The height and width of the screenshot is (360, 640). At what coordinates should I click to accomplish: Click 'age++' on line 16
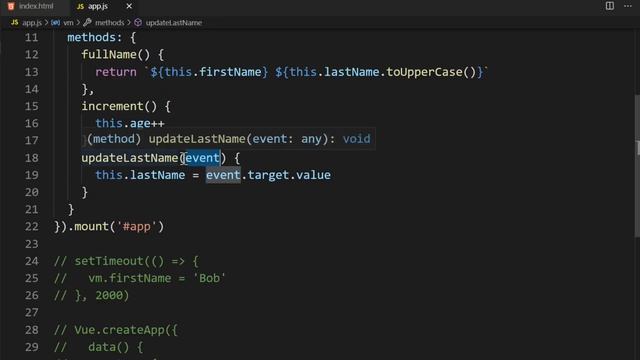pyautogui.click(x=147, y=124)
